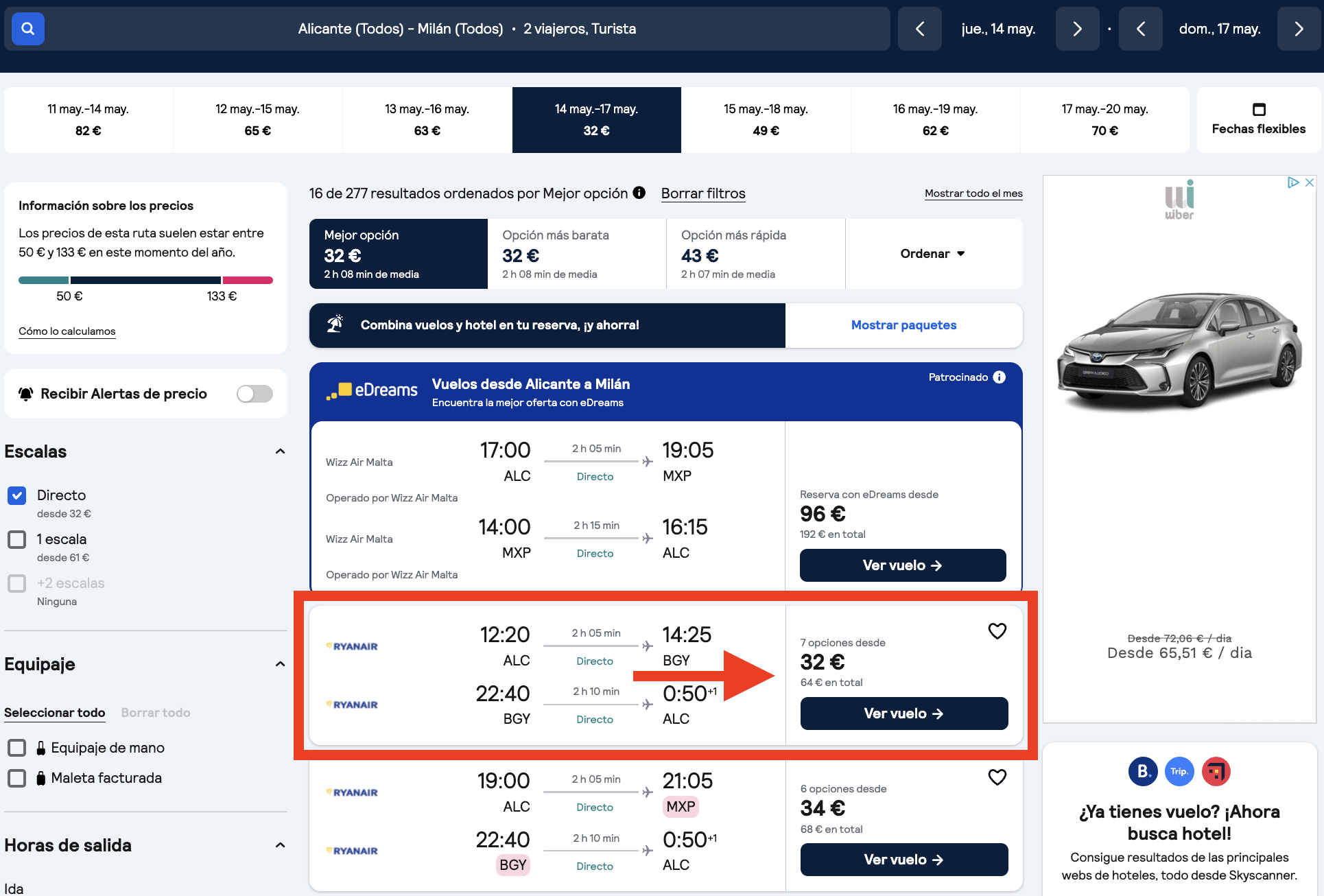Select the 13 may.-16 may. date tab
1324x896 pixels.
[x=427, y=120]
